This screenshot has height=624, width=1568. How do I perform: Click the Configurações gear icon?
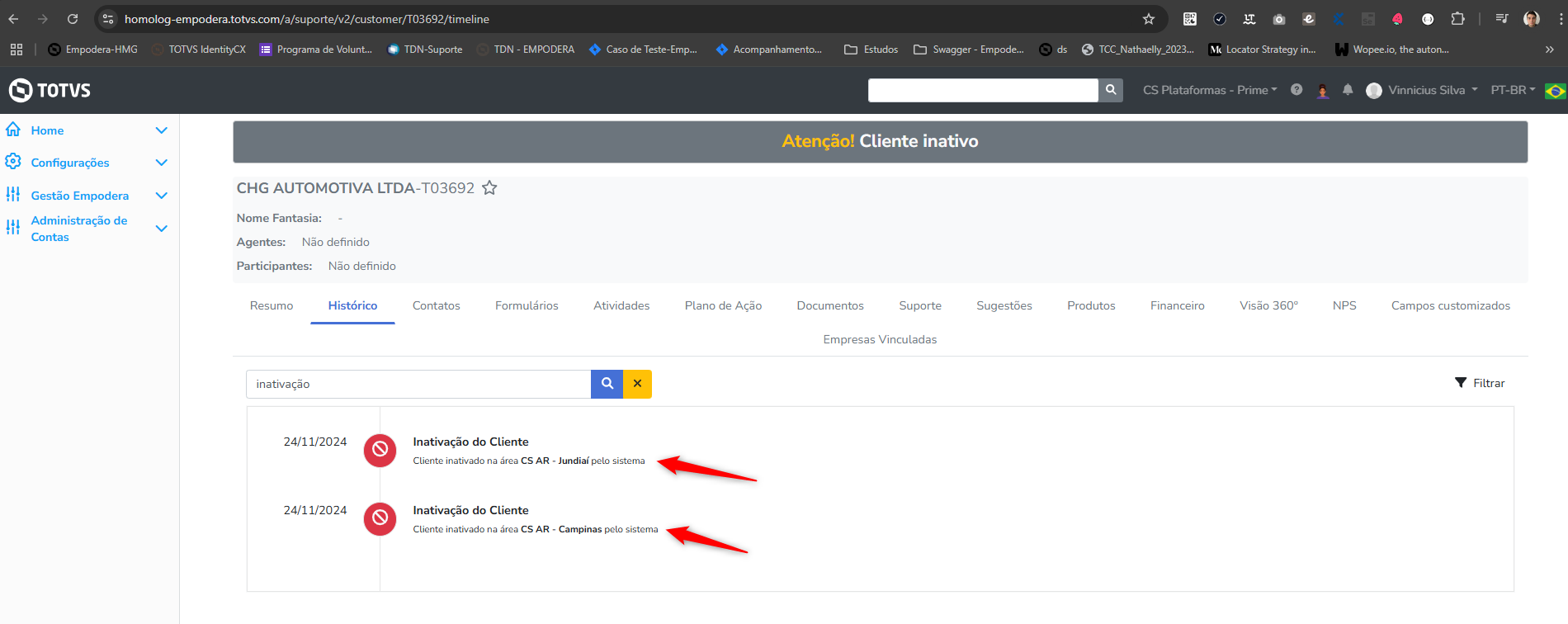pos(13,162)
